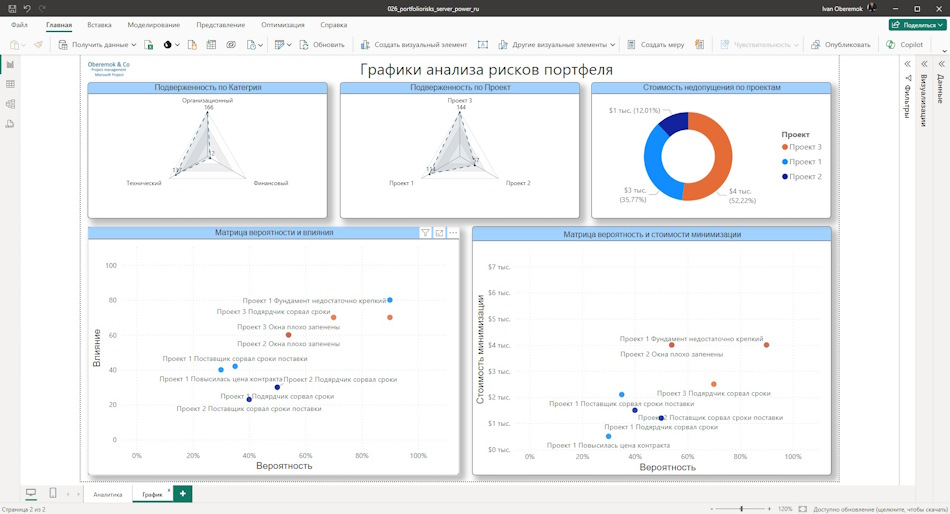Select Проект 2 in the donut legend
This screenshot has height=514, width=950.
[802, 176]
